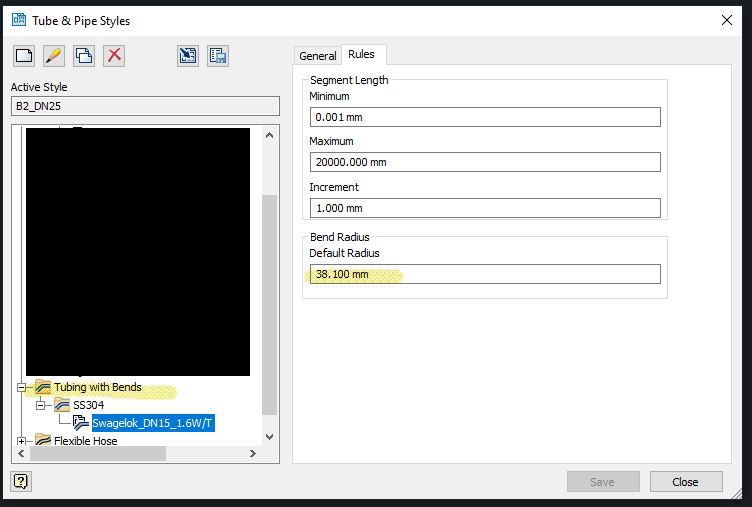Screen dimensions: 752x507
Task: Click the Import styles icon
Action: click(188, 56)
